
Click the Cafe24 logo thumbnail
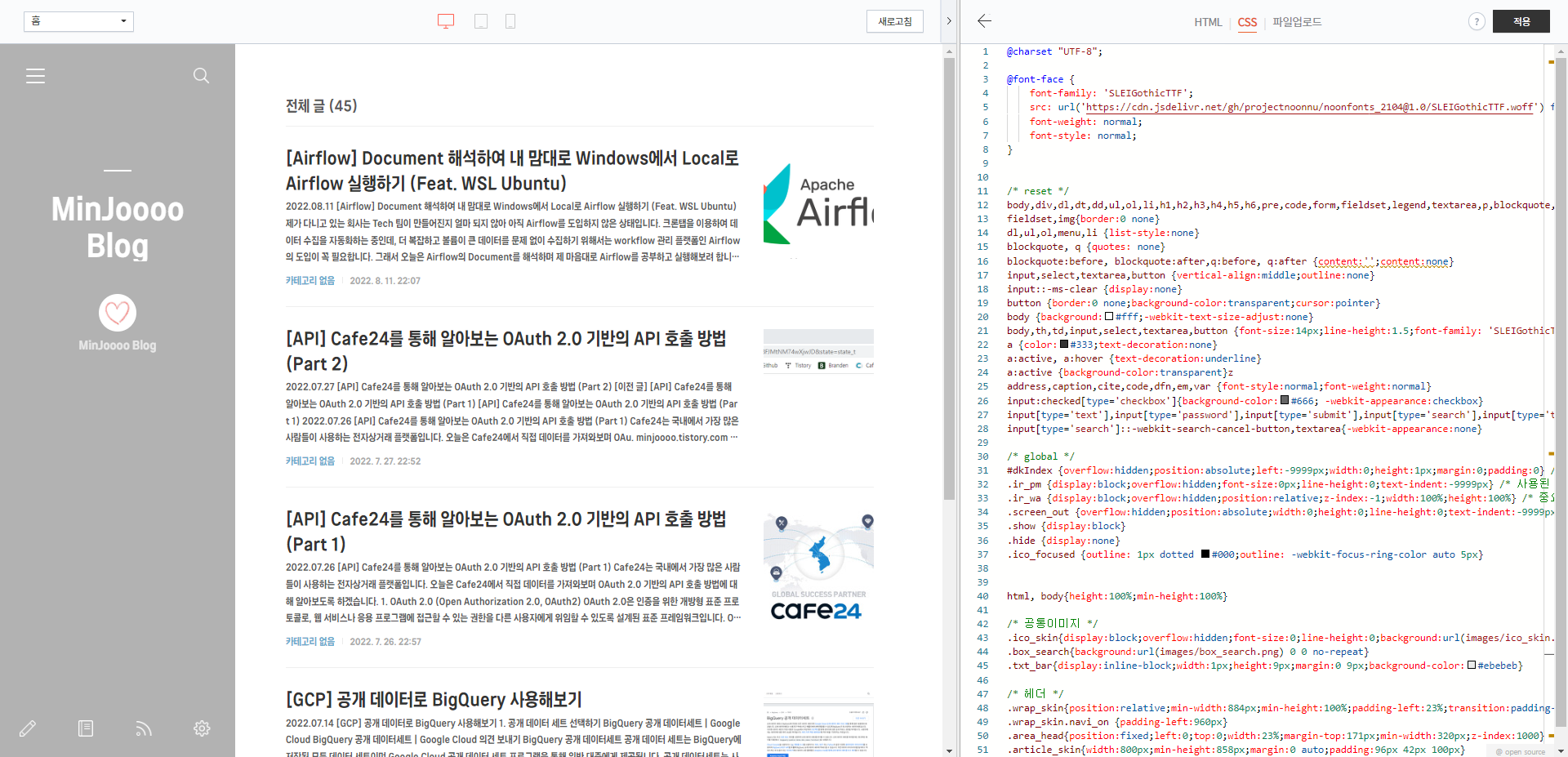818,565
